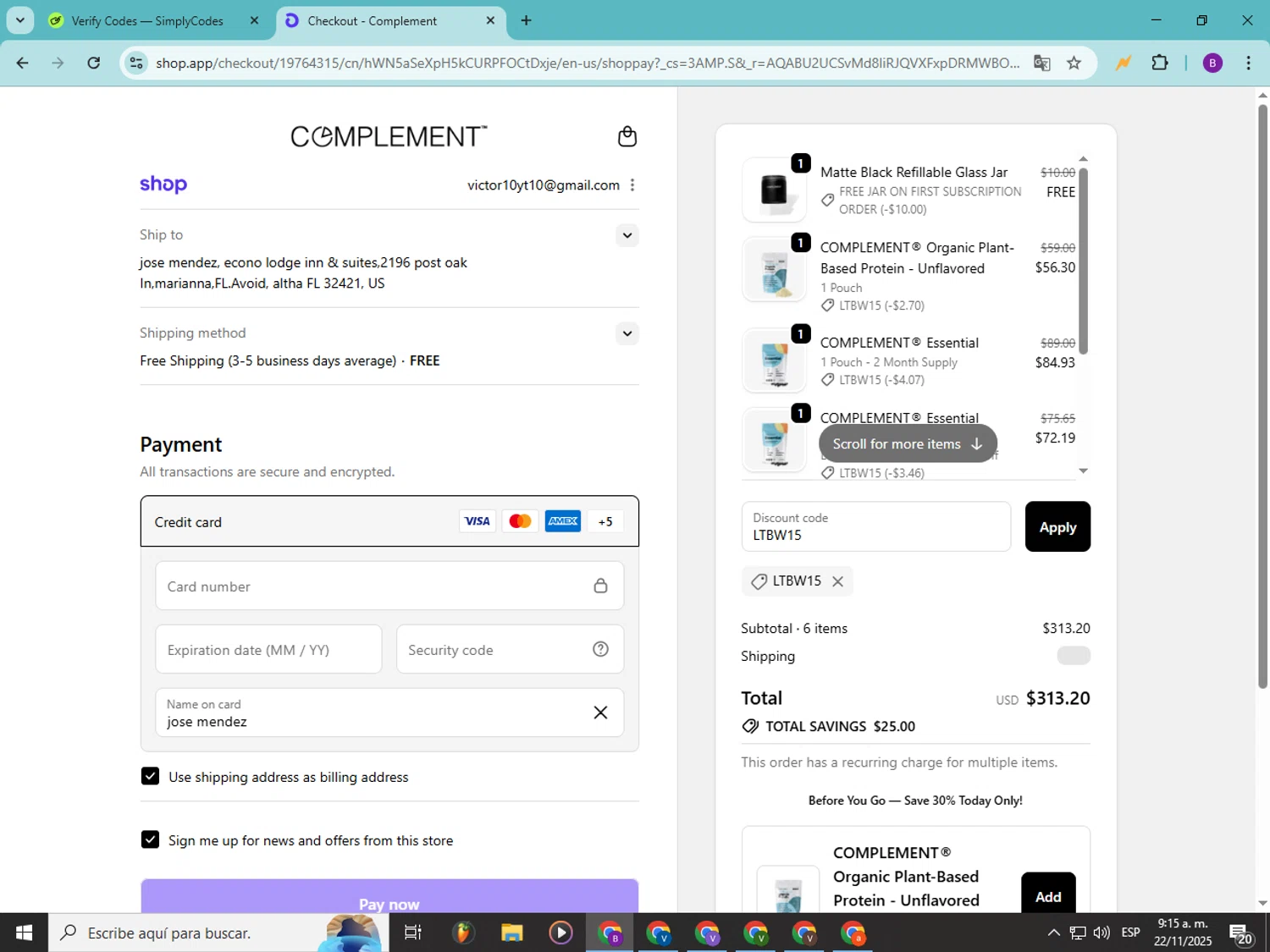Image resolution: width=1270 pixels, height=952 pixels.
Task: Click the browser address bar URL
Action: click(588, 63)
